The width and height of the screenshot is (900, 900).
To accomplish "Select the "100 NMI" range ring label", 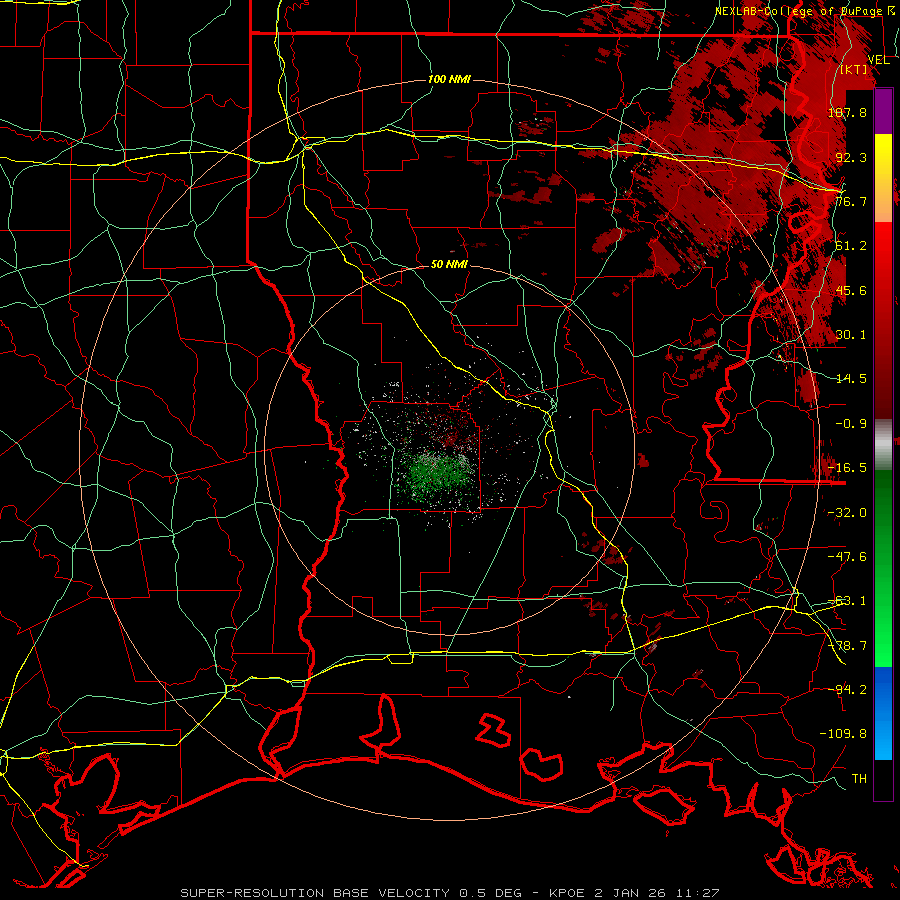I will point(449,79).
